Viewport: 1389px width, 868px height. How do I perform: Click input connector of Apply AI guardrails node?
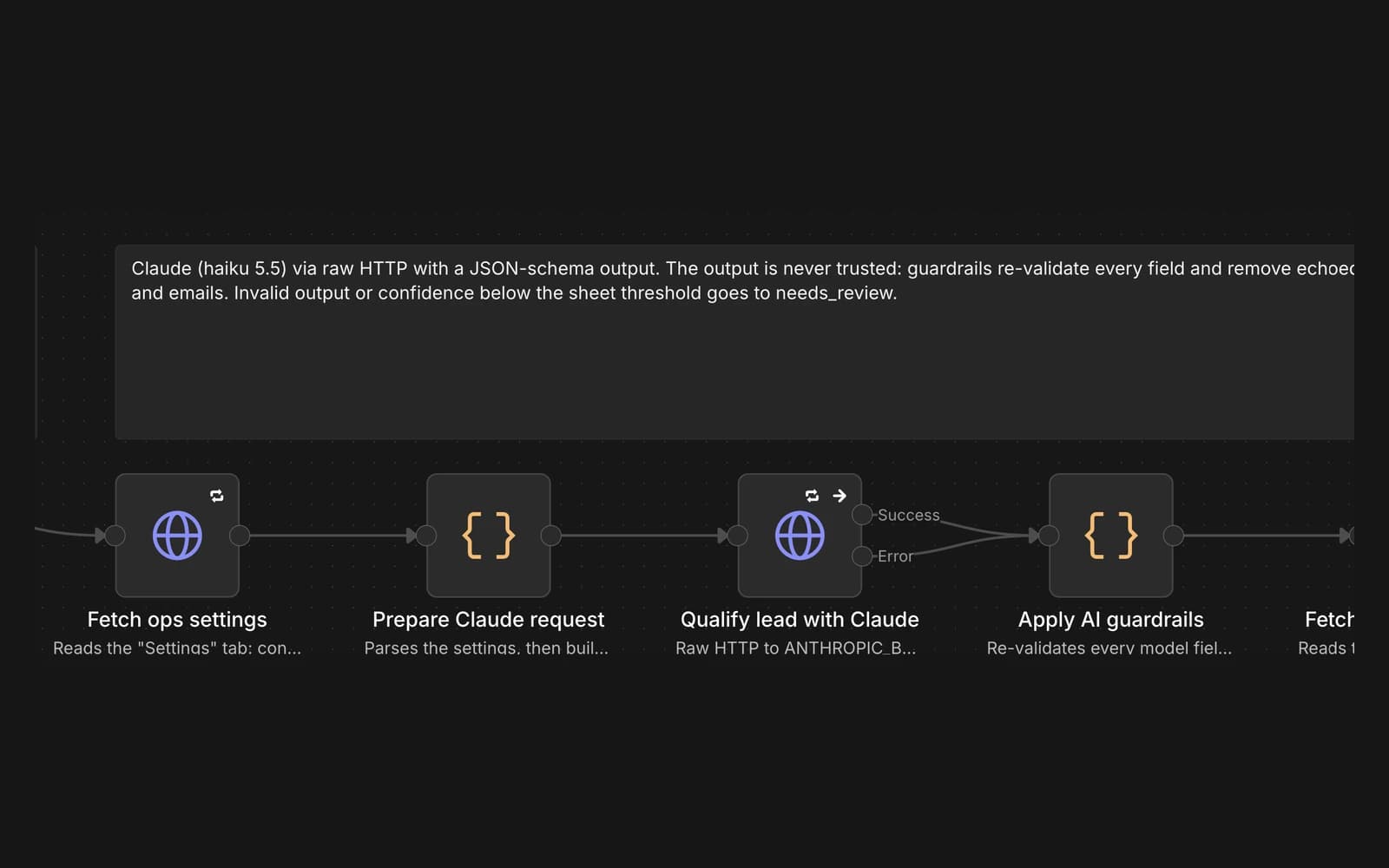[x=1049, y=536]
